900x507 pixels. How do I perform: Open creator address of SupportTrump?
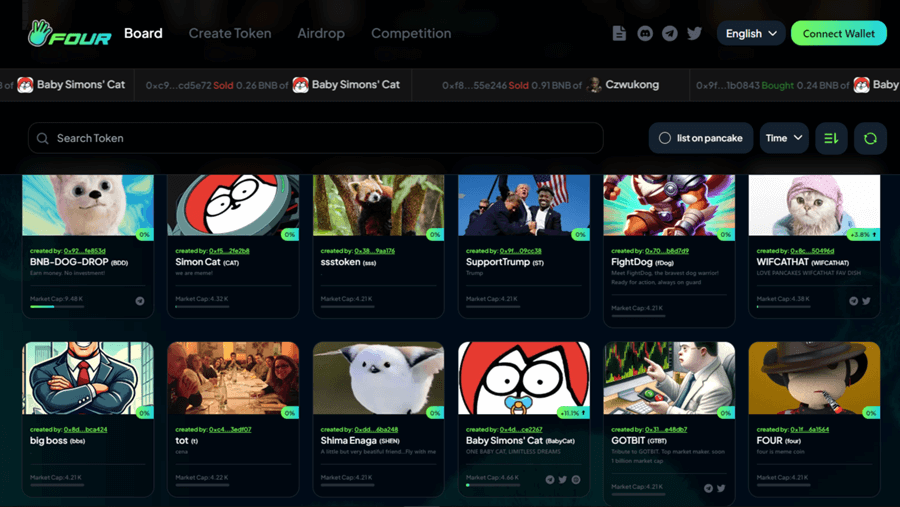click(520, 251)
